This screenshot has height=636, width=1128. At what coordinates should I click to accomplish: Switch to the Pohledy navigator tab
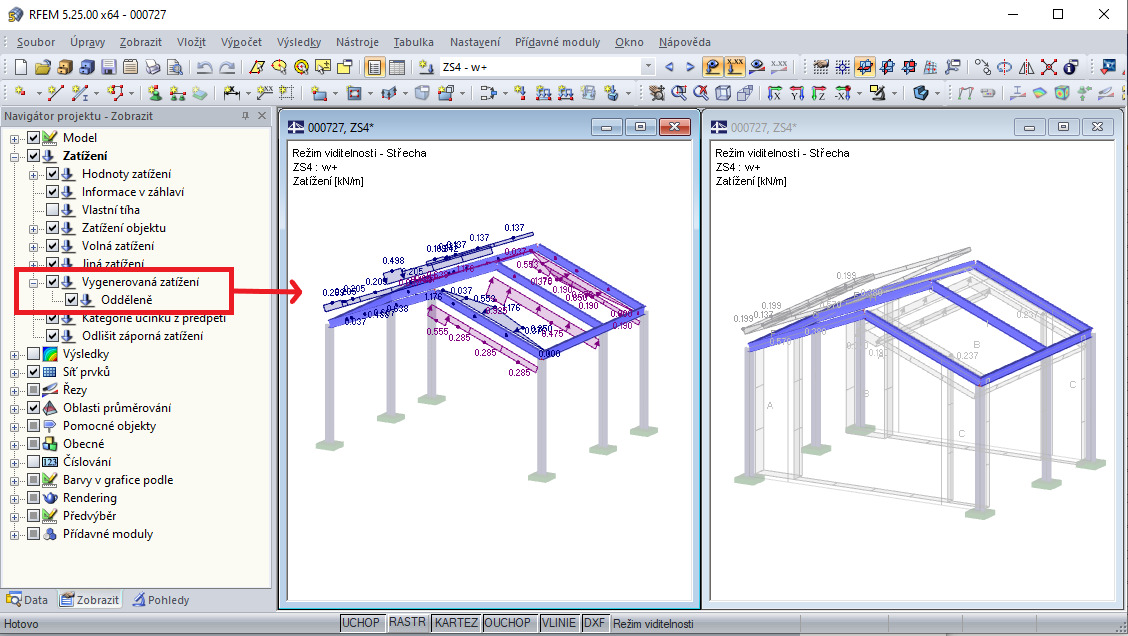coord(161,599)
